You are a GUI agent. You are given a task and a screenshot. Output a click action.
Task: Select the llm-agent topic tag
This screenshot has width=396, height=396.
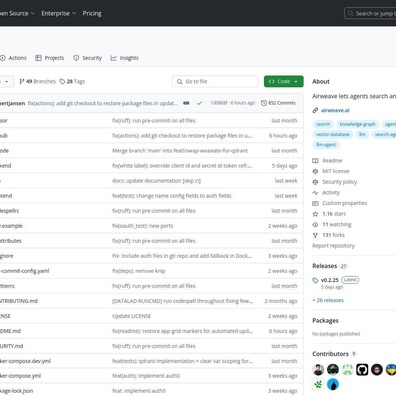(x=326, y=145)
